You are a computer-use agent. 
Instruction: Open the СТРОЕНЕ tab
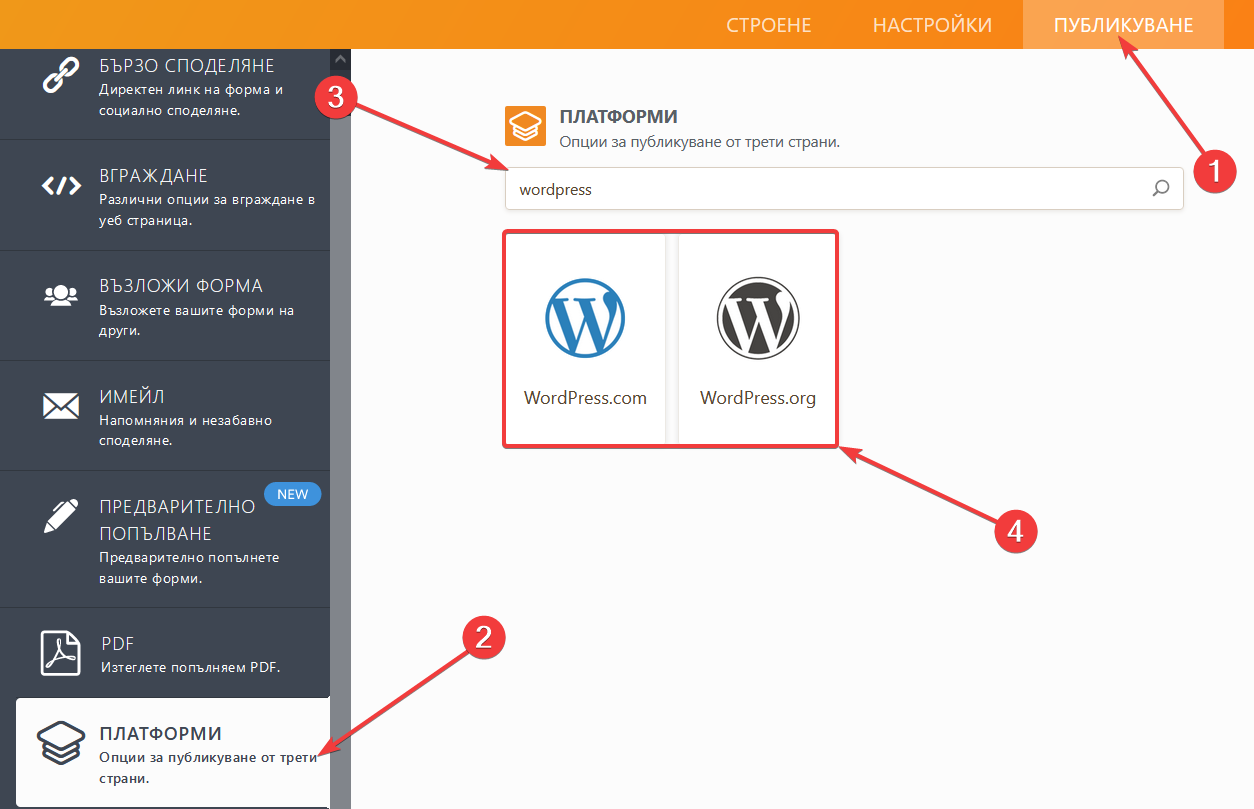coord(769,25)
